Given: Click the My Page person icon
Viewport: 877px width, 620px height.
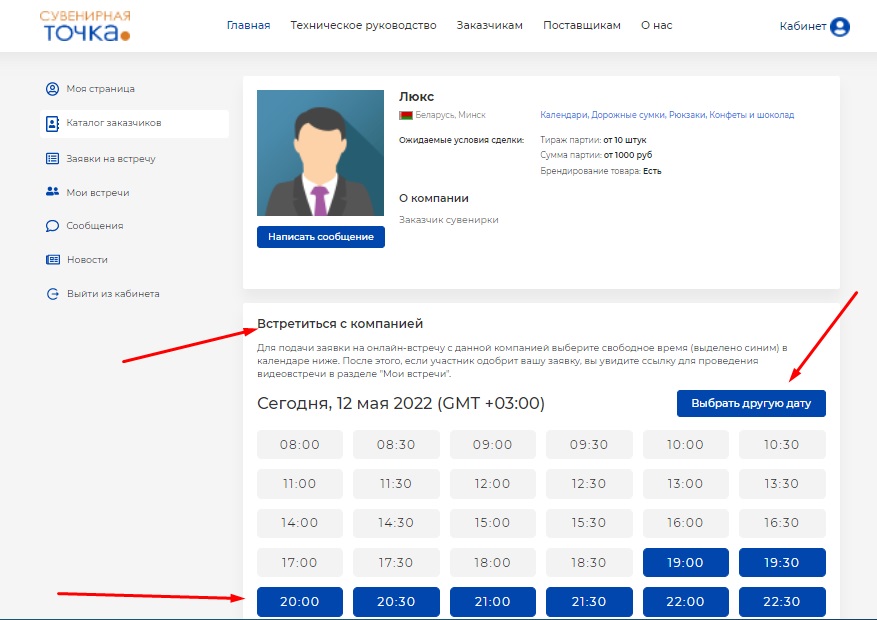Looking at the screenshot, I should point(52,89).
